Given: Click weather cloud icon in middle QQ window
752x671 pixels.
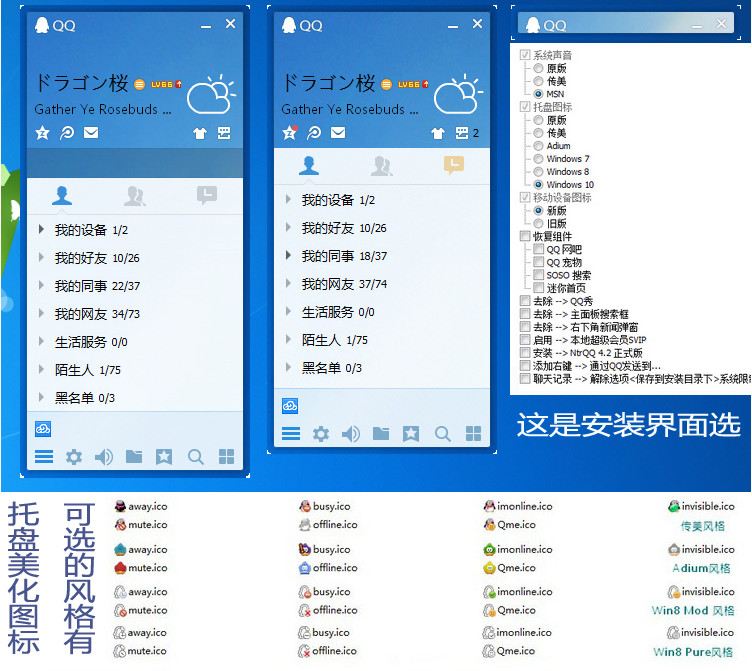Looking at the screenshot, I should pos(458,94).
